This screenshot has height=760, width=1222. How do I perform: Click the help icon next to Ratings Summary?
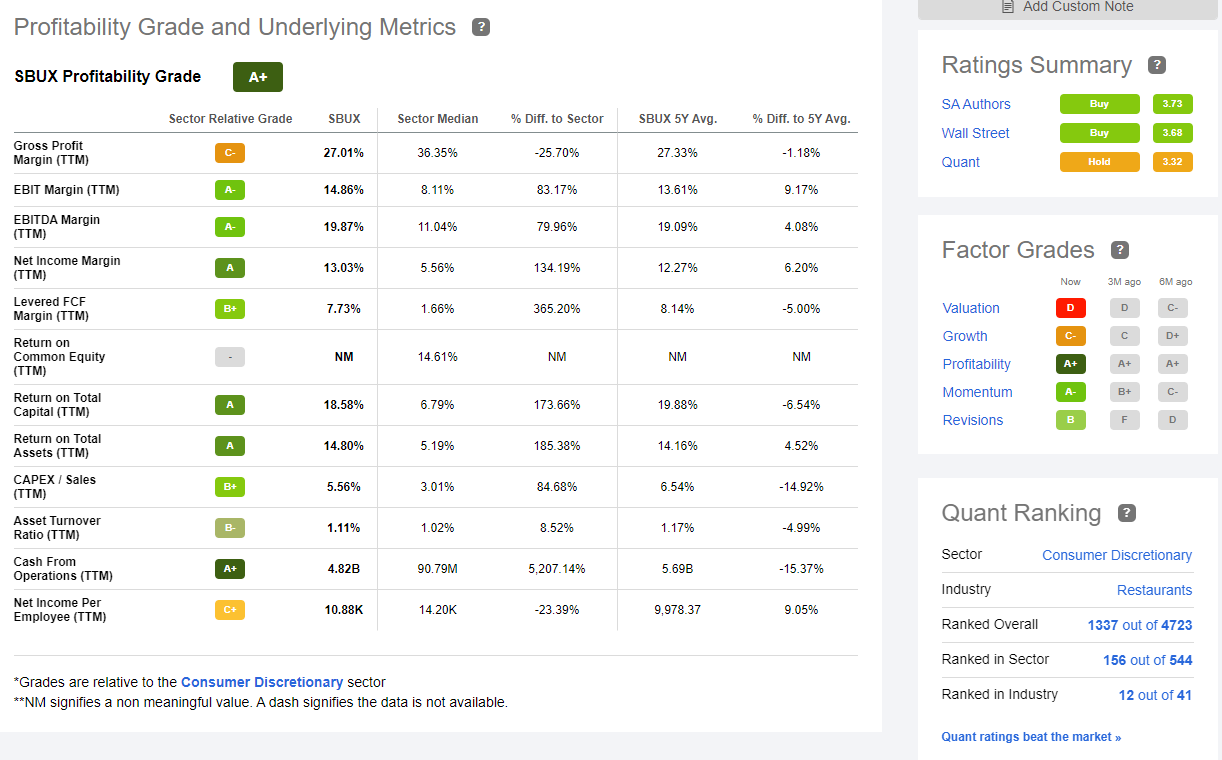pos(1157,65)
